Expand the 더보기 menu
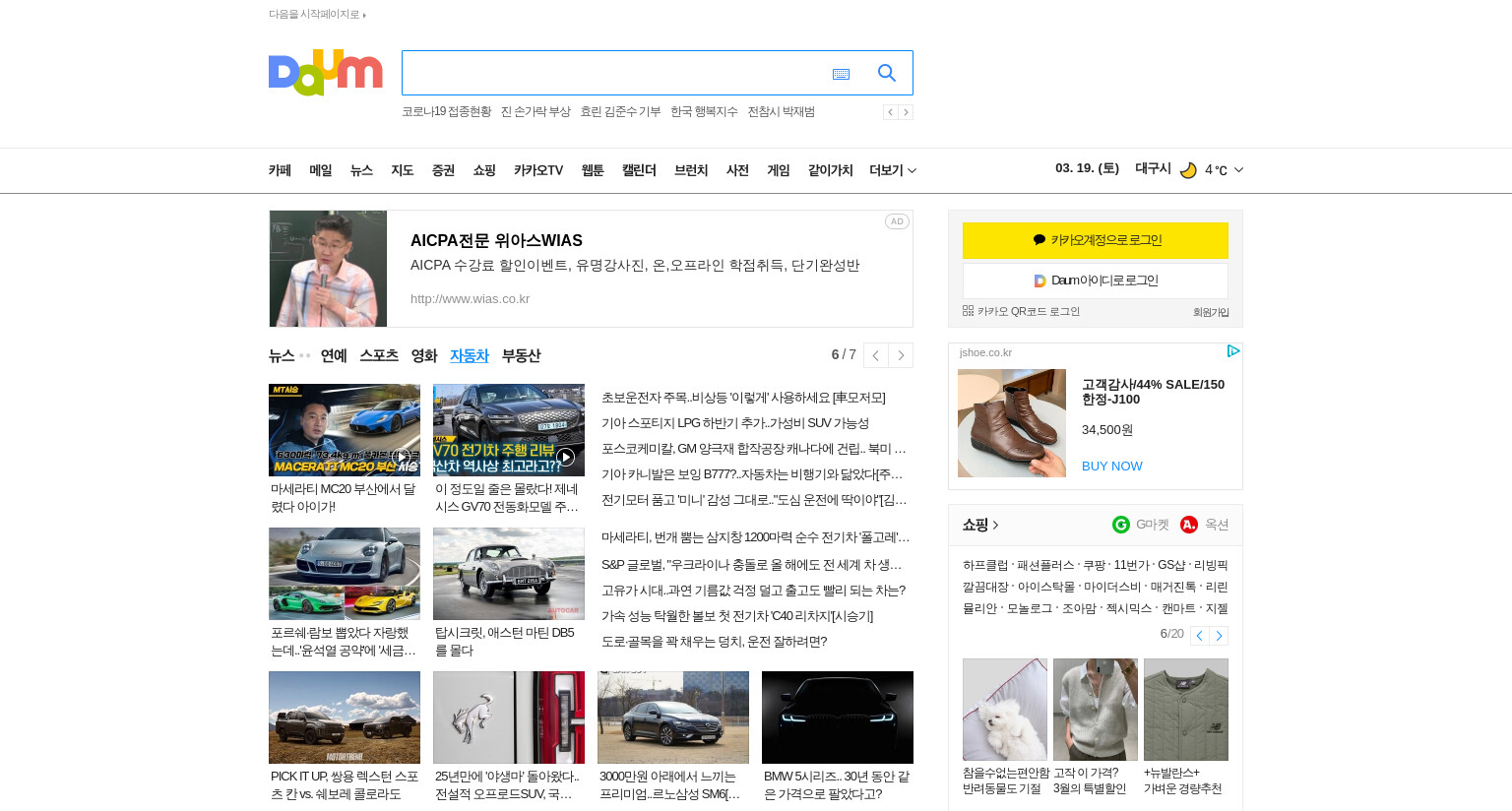 coord(893,170)
